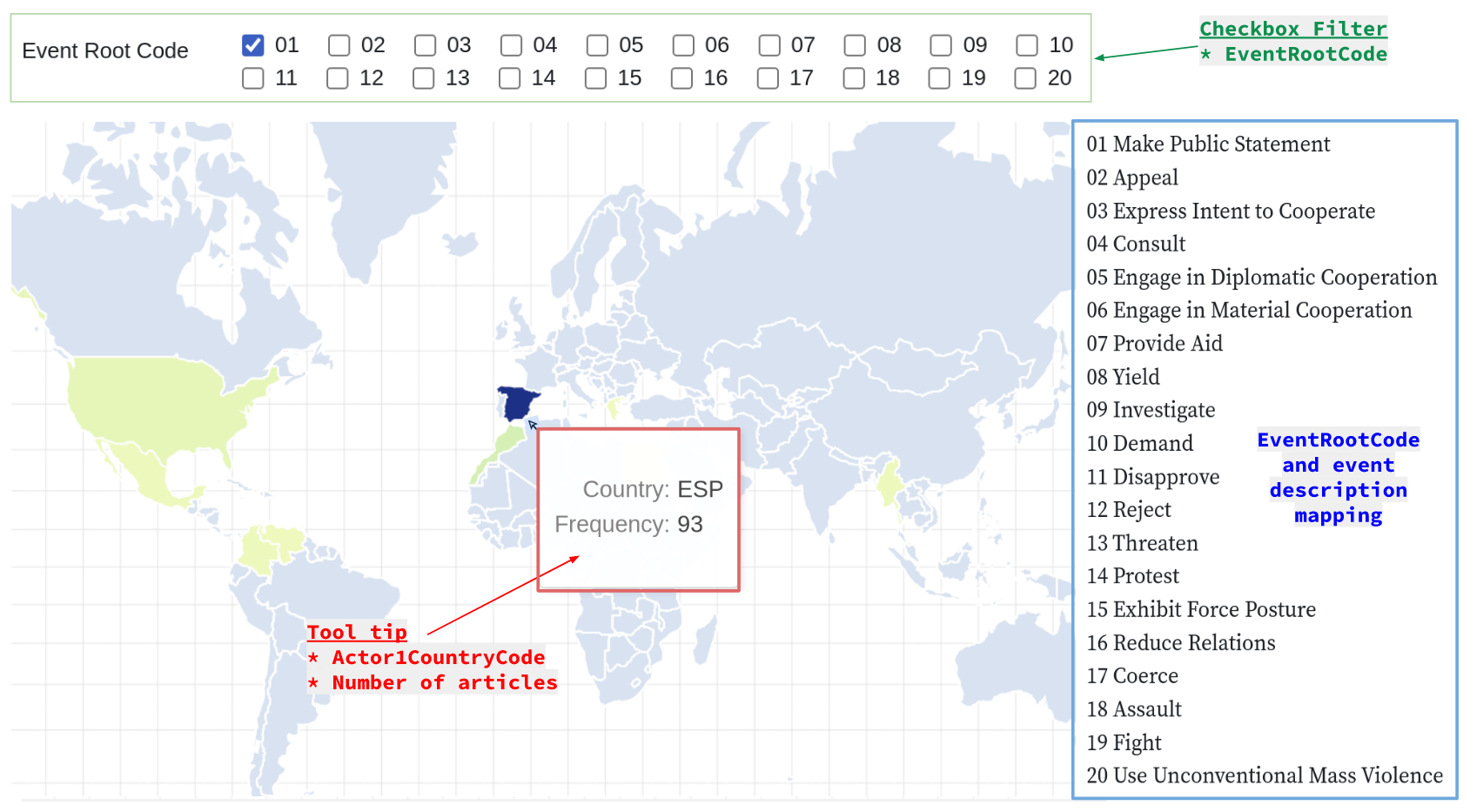The image size is (1470, 812).
Task: Check the 10 filter checkbox
Action: (x=1027, y=45)
